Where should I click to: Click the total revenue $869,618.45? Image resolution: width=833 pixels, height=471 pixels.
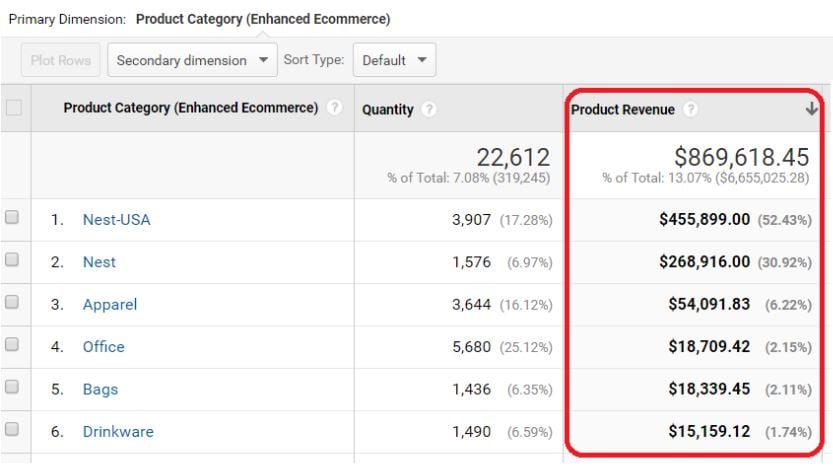[742, 157]
